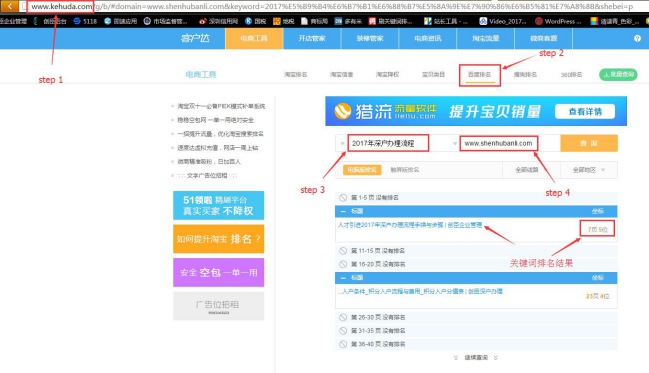The width and height of the screenshot is (649, 373).
Task: Switch to 360排名 sub-tab
Action: (571, 75)
